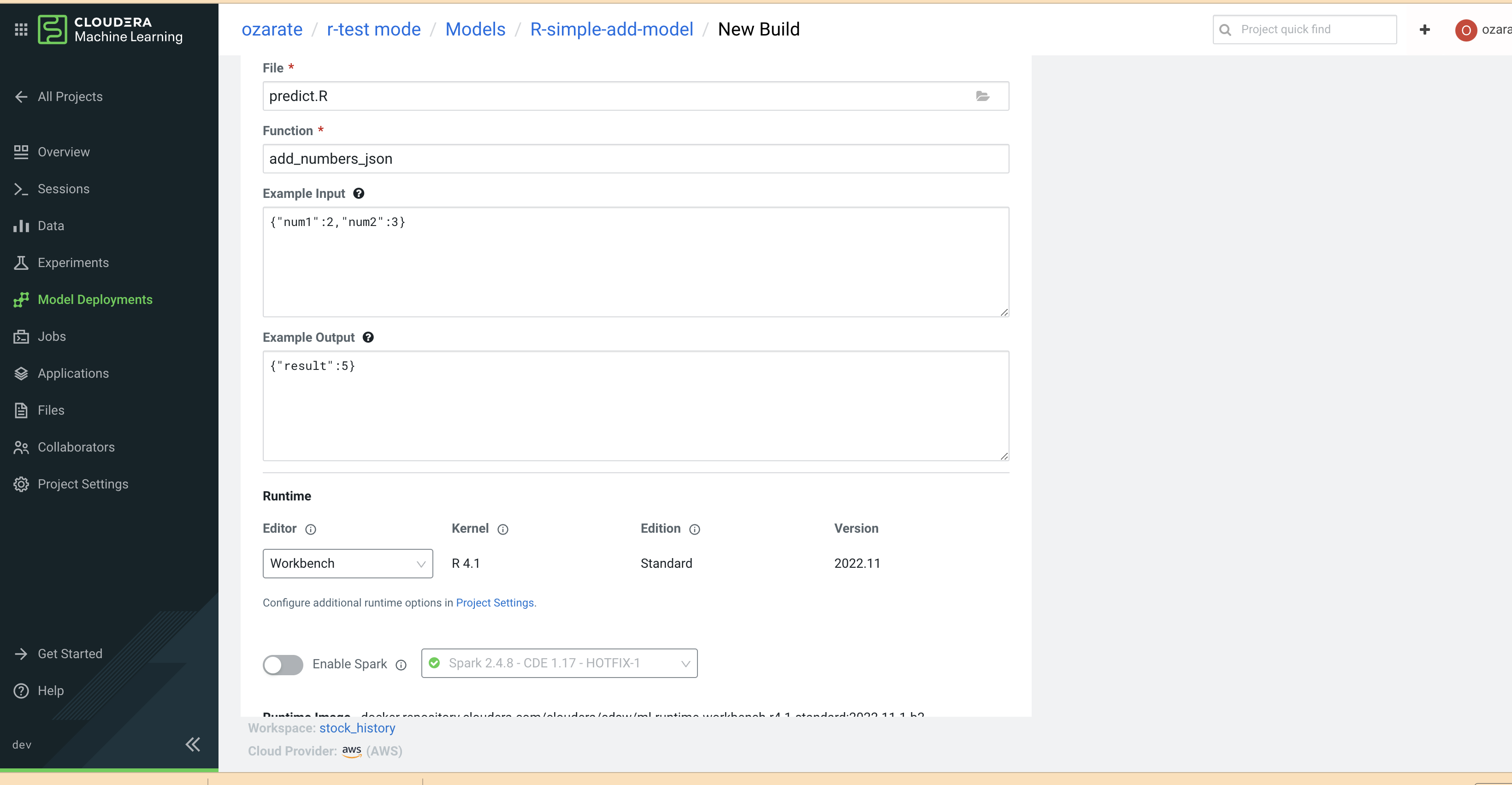Click the Enable Spark info icon
The height and width of the screenshot is (785, 1512).
click(x=401, y=665)
